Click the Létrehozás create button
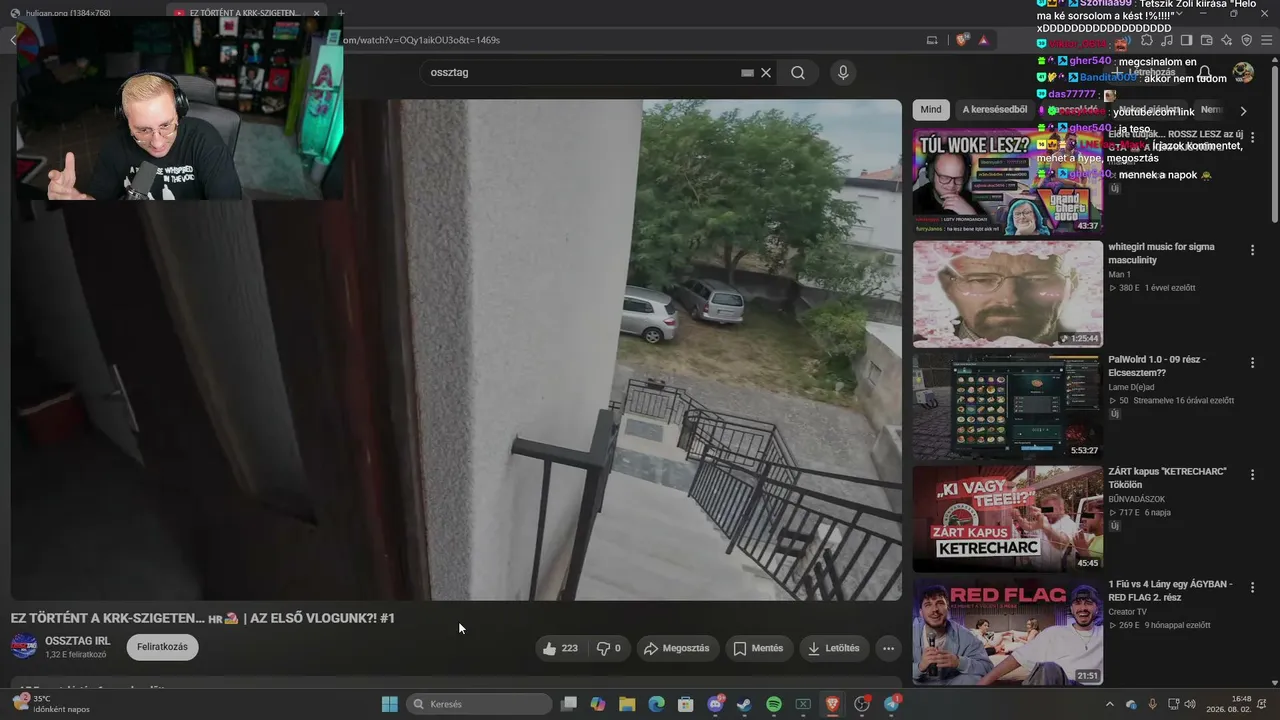Image resolution: width=1280 pixels, height=720 pixels. click(x=1143, y=72)
